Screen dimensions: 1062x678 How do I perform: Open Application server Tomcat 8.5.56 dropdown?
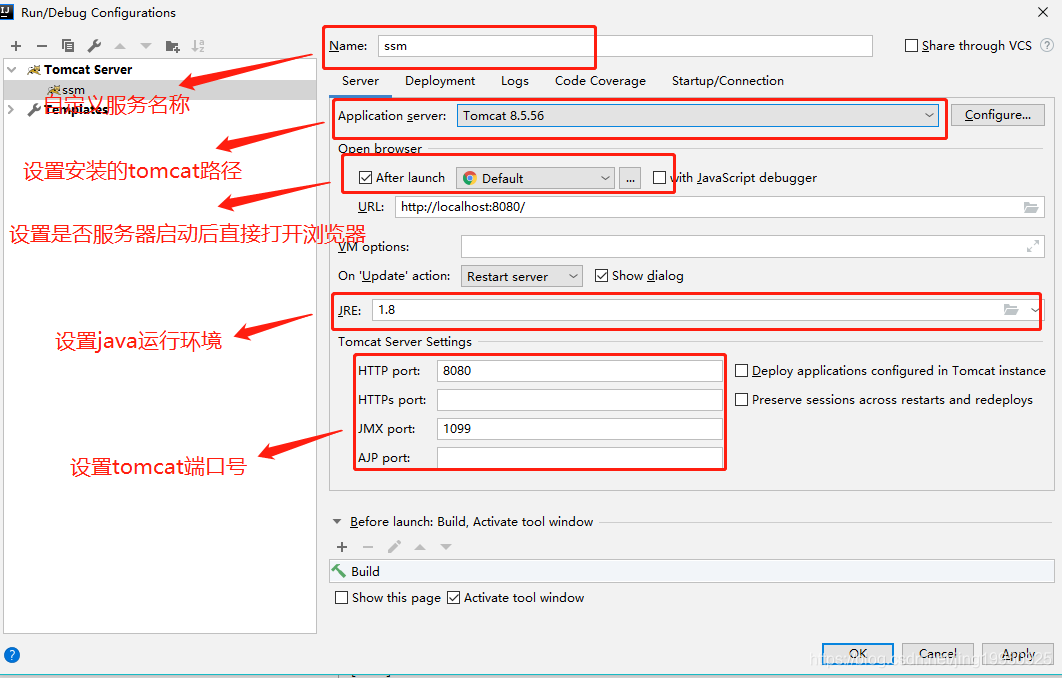click(698, 115)
